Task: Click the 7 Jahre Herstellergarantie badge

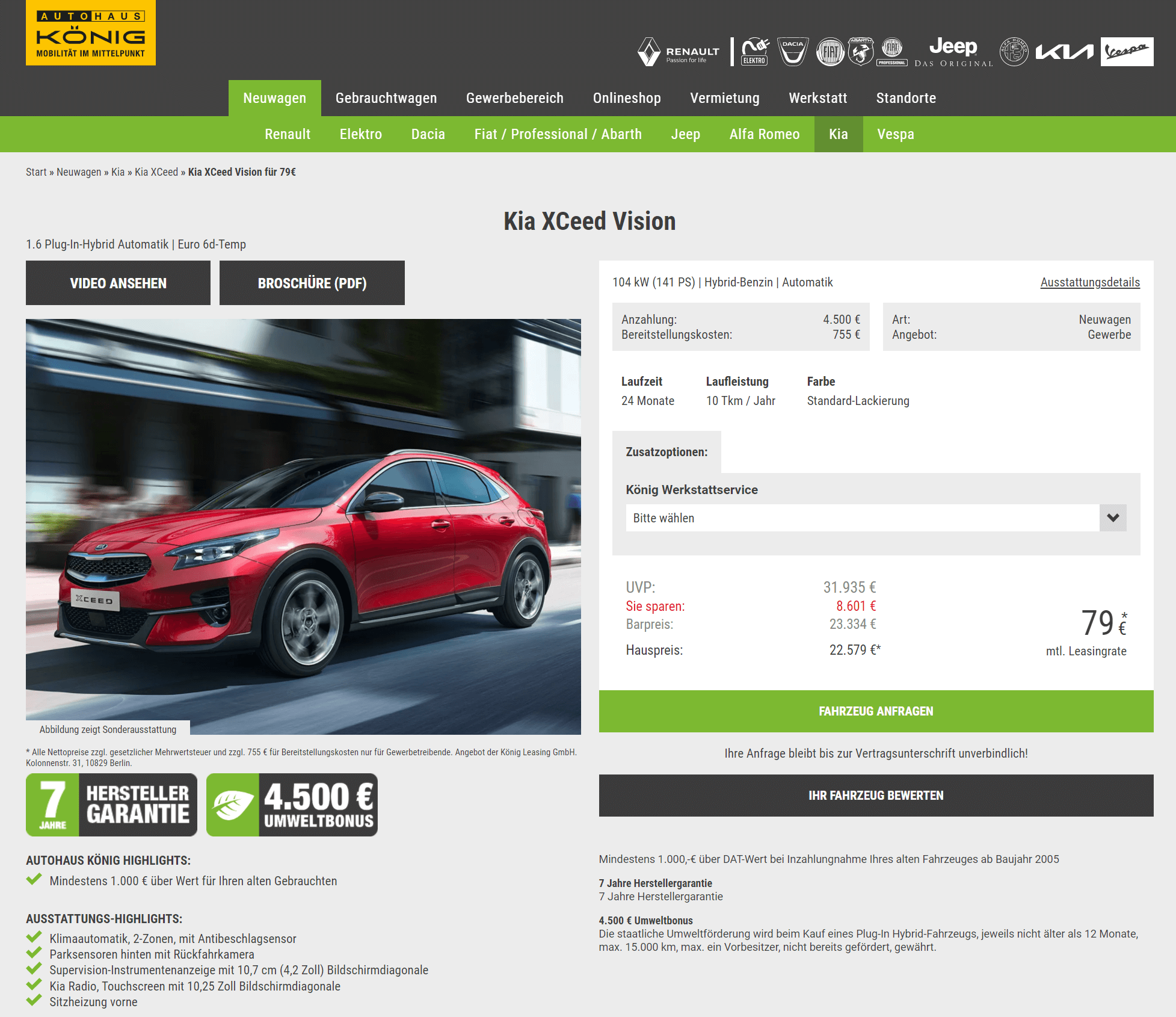Action: [111, 805]
